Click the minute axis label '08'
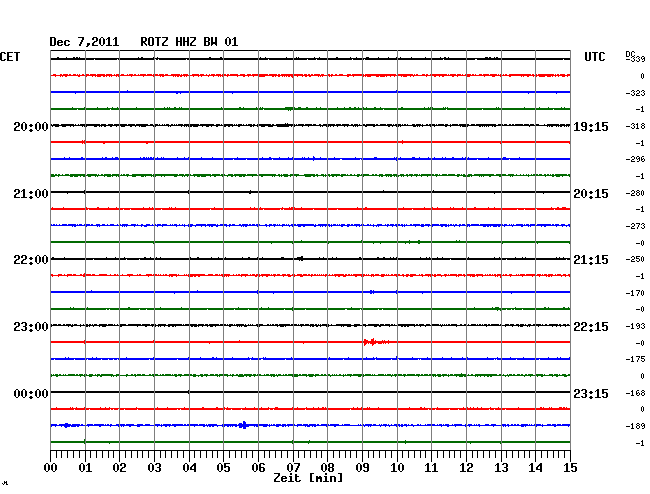The image size is (650, 494). coord(327,468)
